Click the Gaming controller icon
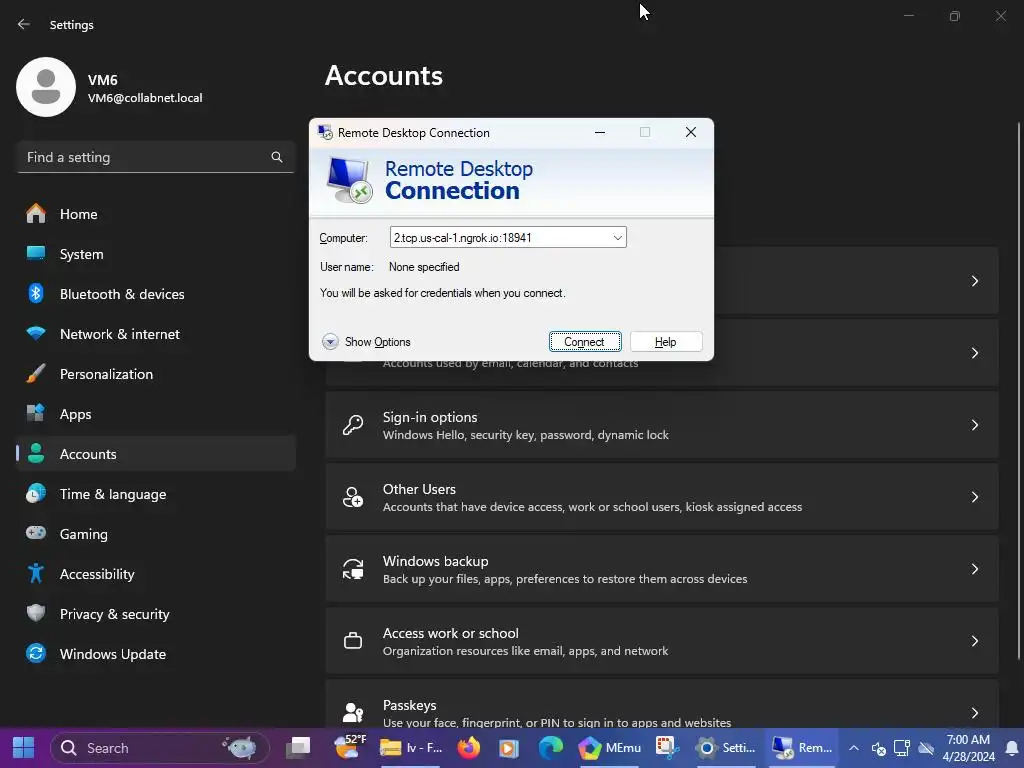This screenshot has width=1024, height=768. click(x=36, y=533)
